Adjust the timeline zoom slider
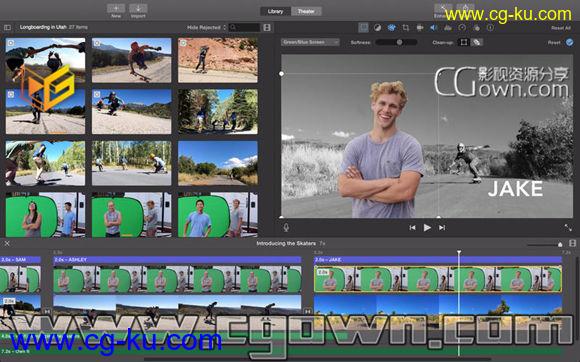 pyautogui.click(x=545, y=244)
